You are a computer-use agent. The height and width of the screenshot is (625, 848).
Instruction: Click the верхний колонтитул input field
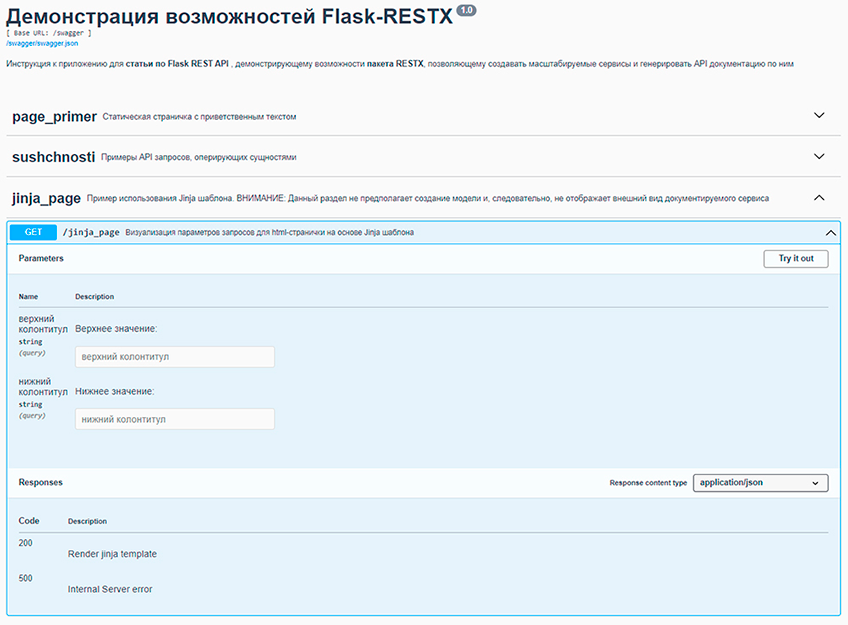(x=174, y=357)
